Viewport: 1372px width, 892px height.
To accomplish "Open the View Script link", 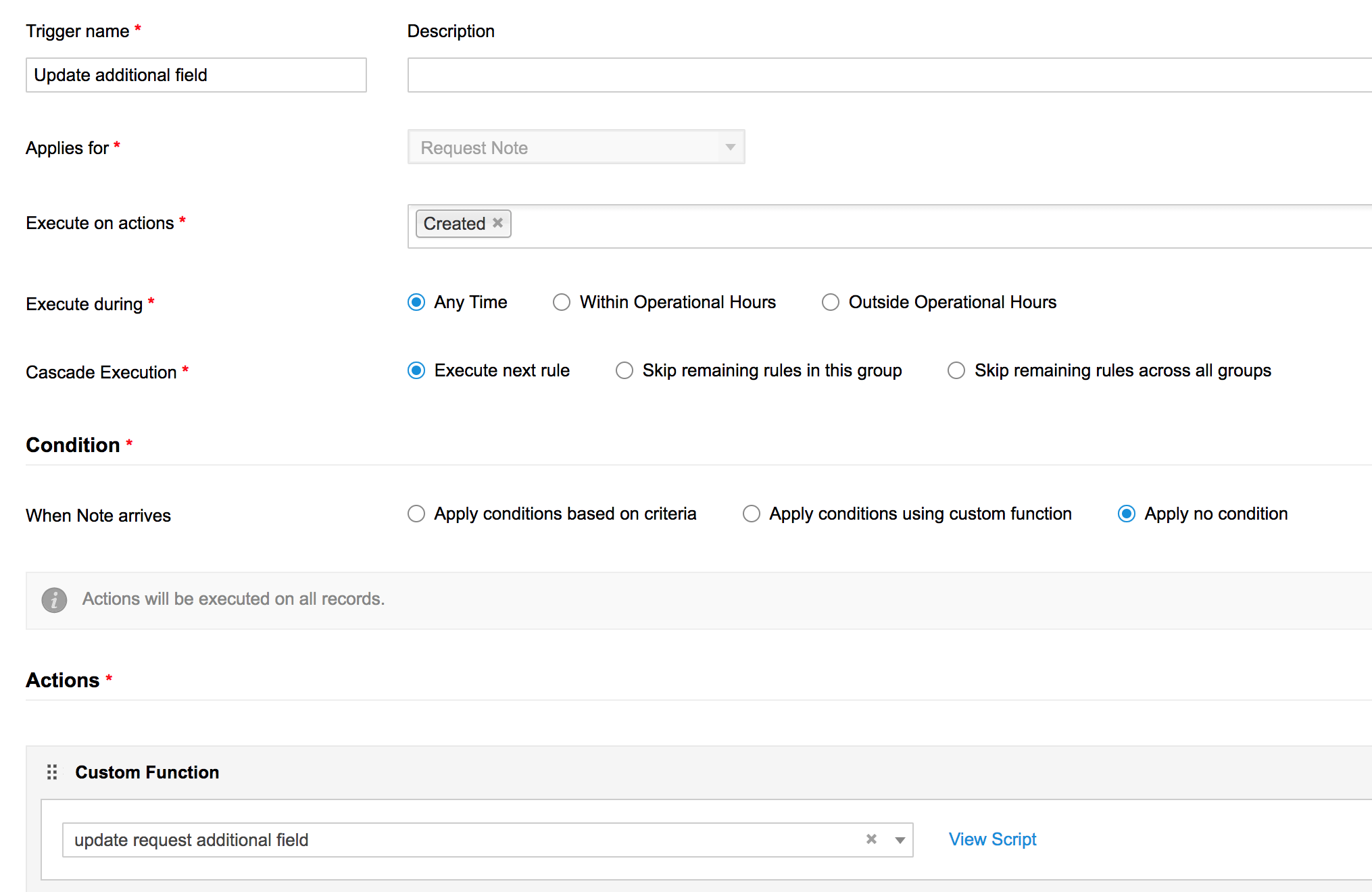I will click(x=992, y=839).
